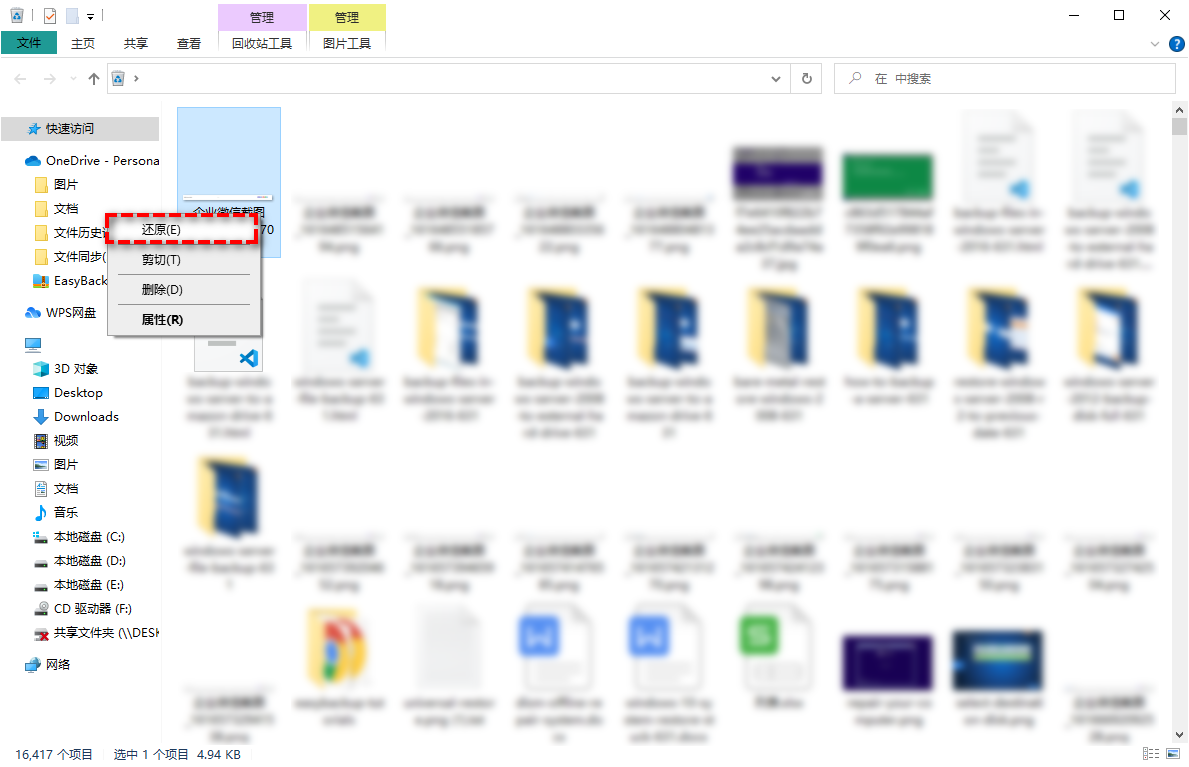Choose 还原(E) from the context menu

tap(181, 229)
